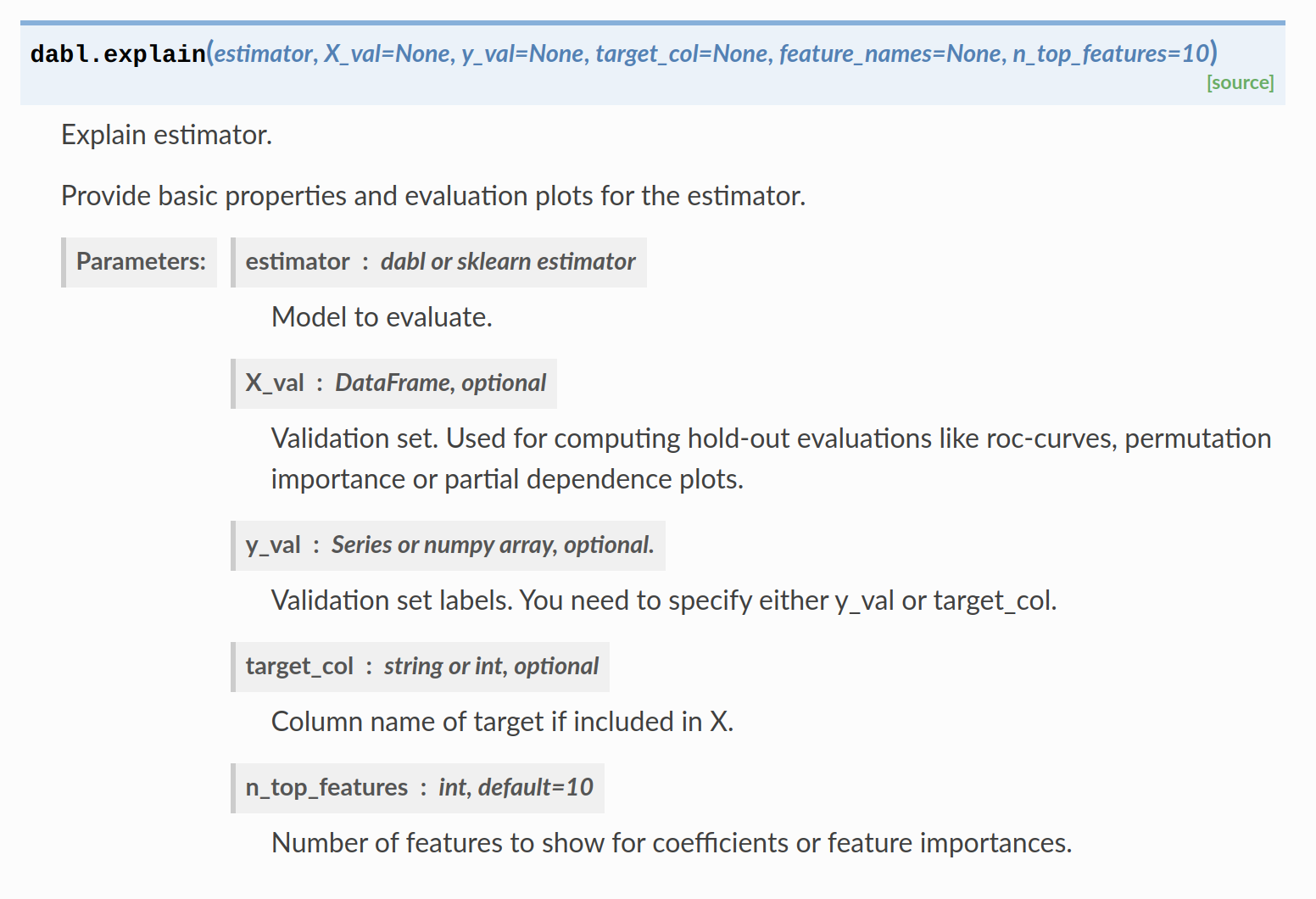Viewport: 1316px width, 899px height.
Task: Click 'Number of features to show' description
Action: pos(672,843)
